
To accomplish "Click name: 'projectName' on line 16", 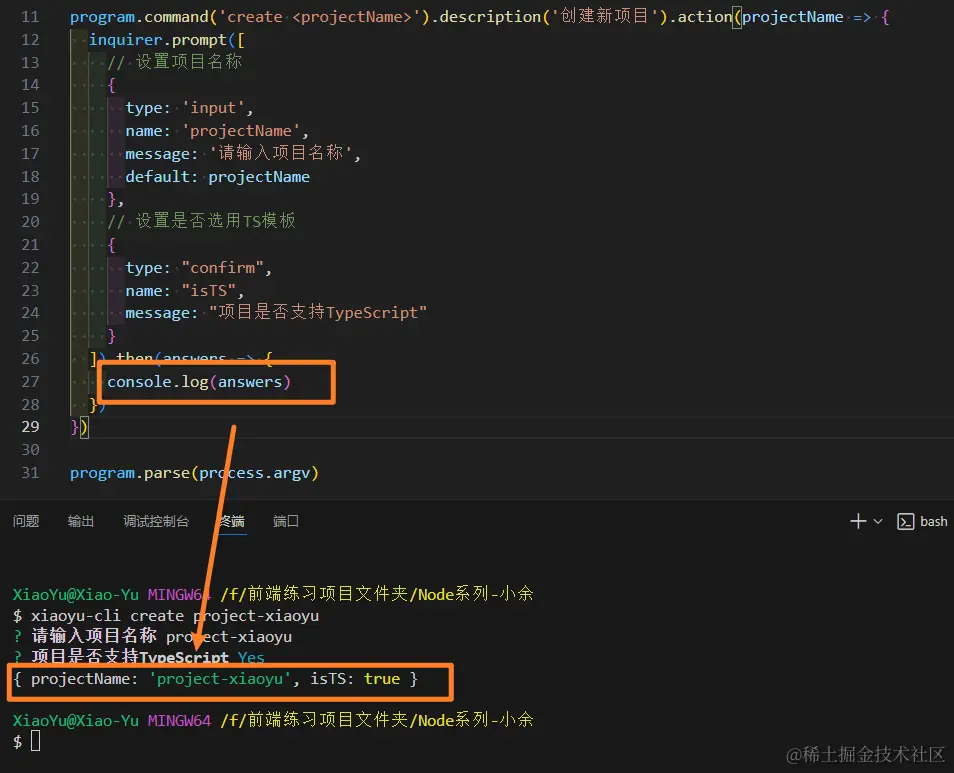I will [217, 131].
